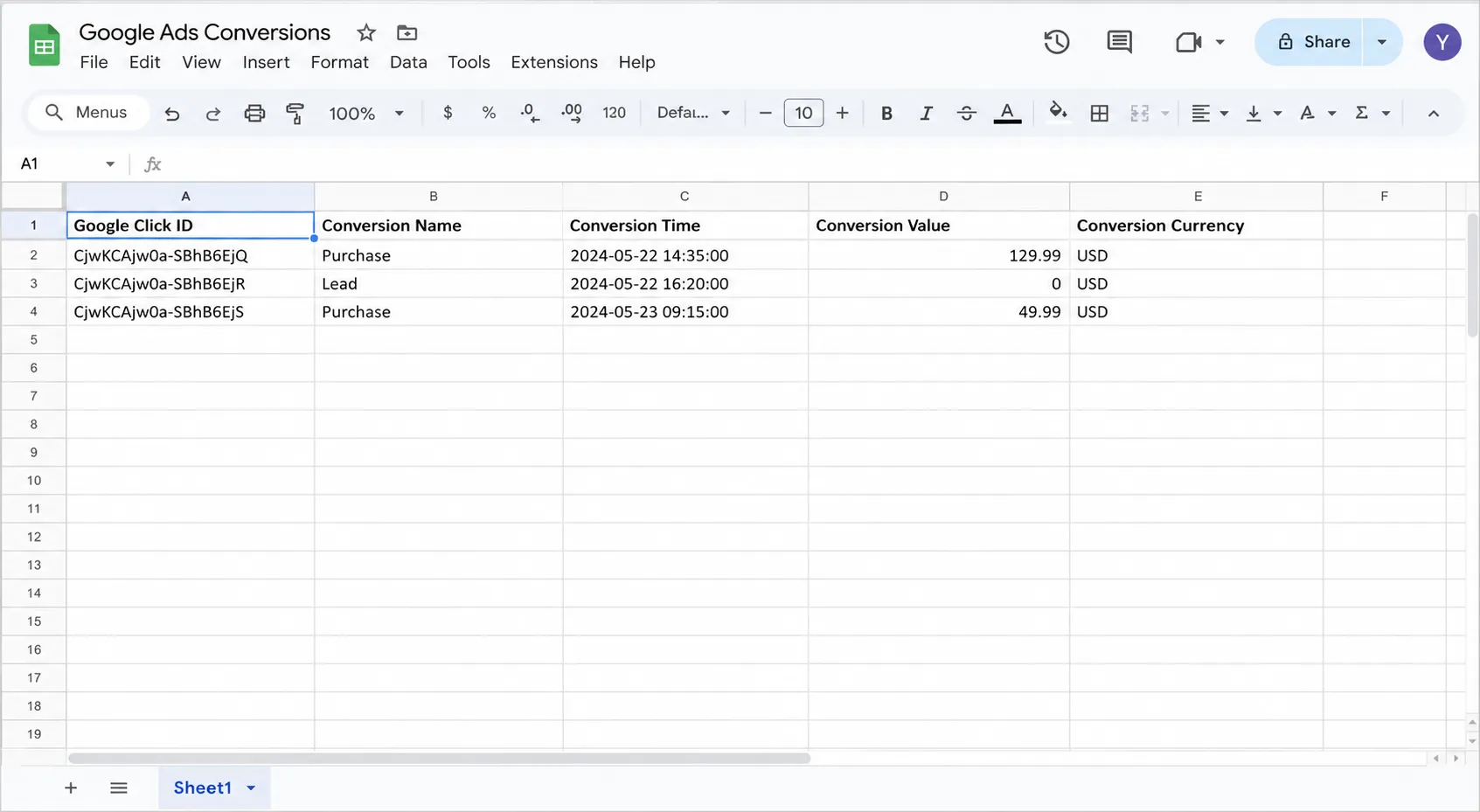Viewport: 1480px width, 812px height.
Task: Open horizontal align dropdown
Action: [x=1210, y=113]
